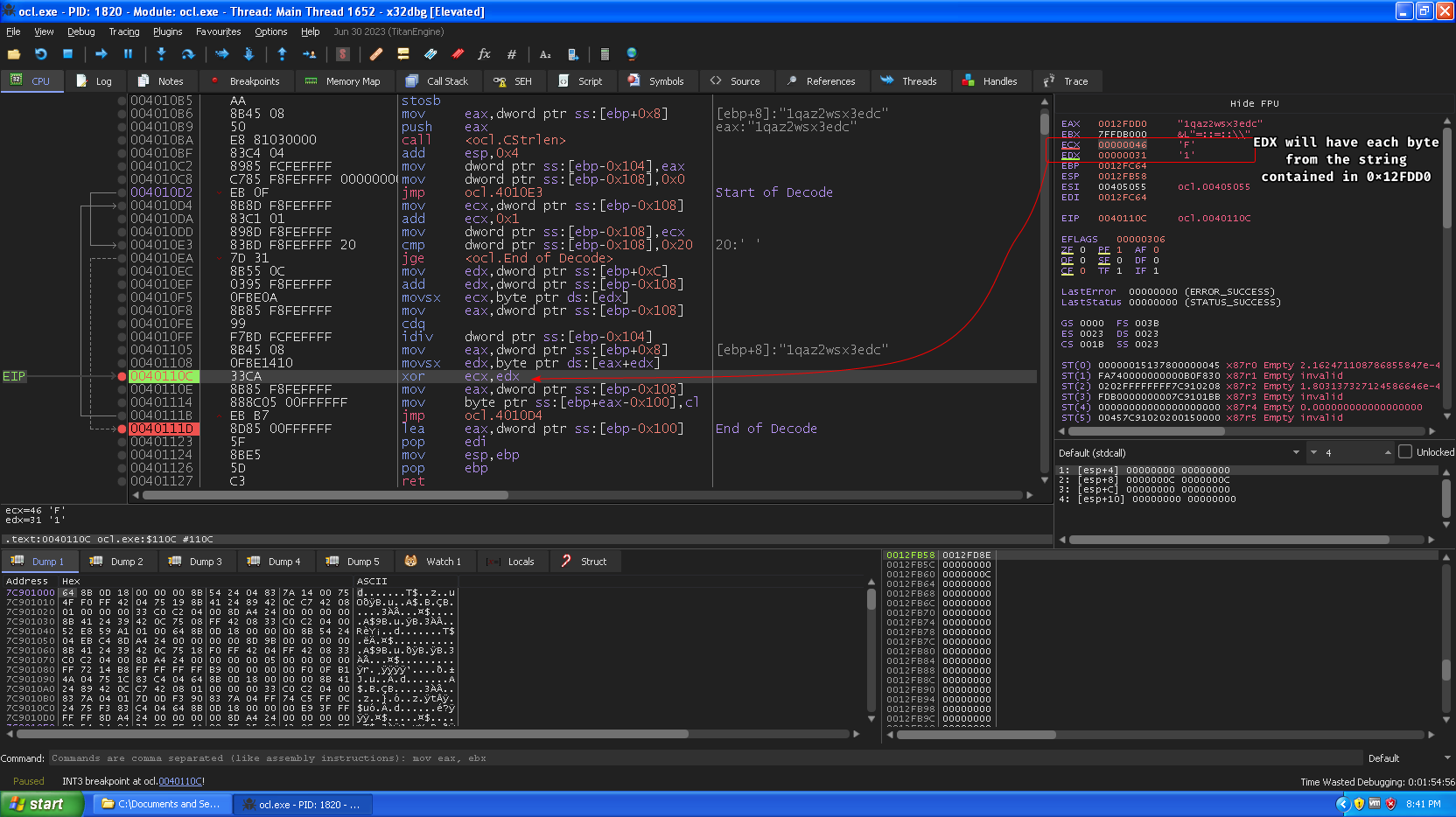Click the Pause execution icon
1456x817 pixels.
point(128,54)
